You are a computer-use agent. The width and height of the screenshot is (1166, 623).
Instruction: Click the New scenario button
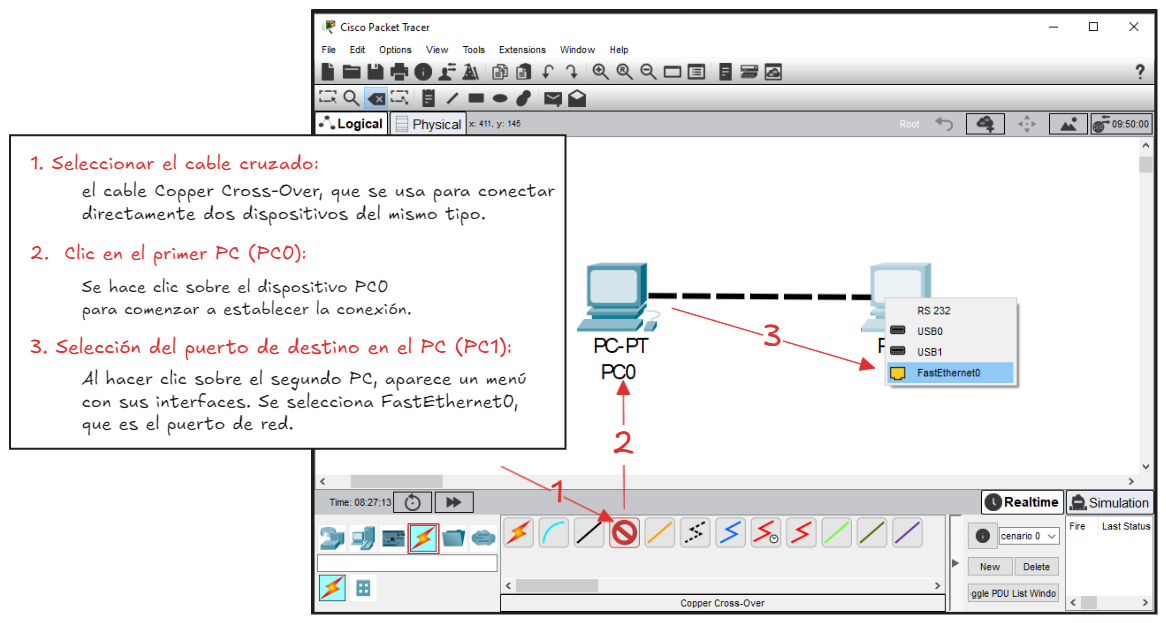tap(989, 566)
